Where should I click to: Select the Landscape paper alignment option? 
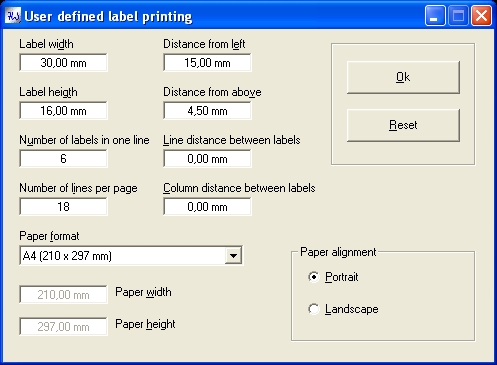pyautogui.click(x=314, y=309)
